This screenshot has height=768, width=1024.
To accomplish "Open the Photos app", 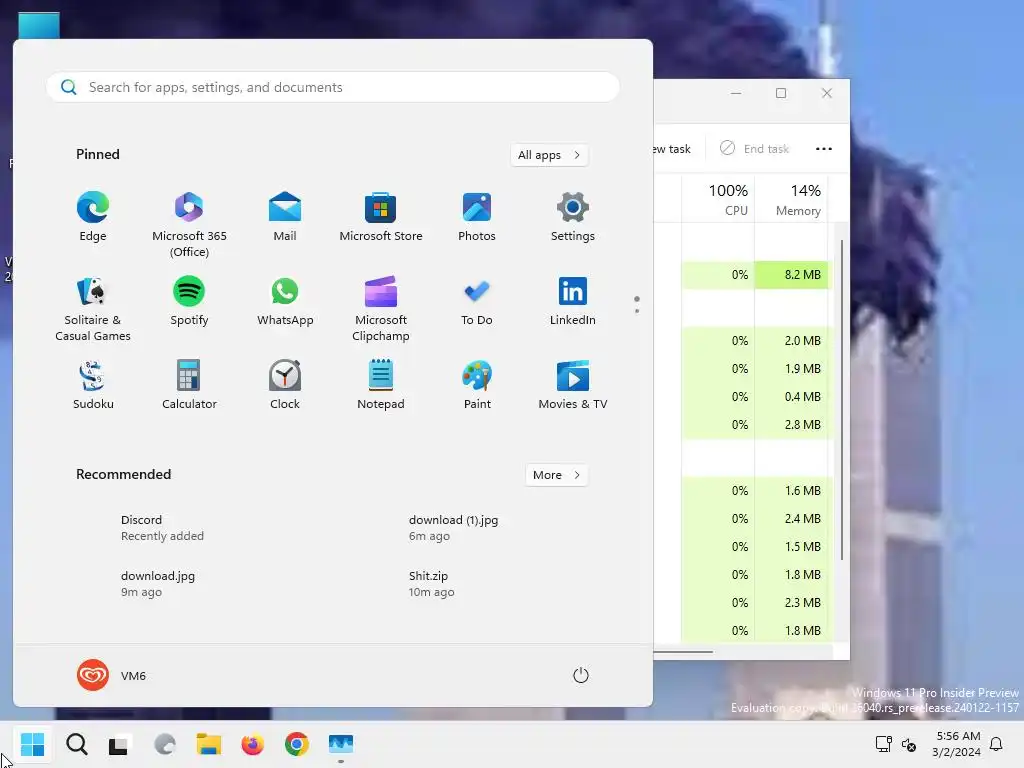I will coord(477,218).
